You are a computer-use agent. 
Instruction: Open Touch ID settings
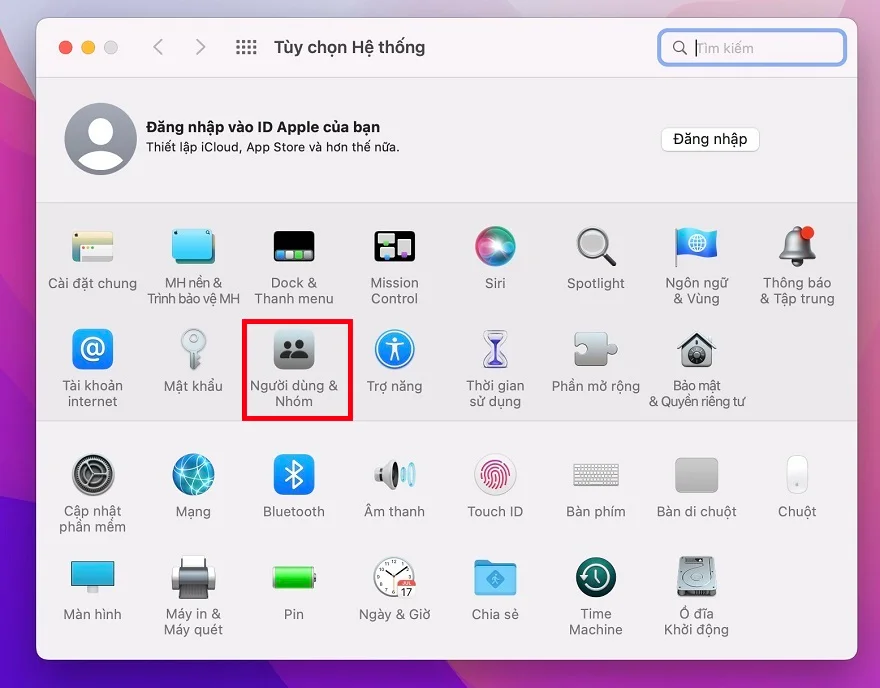(x=495, y=477)
